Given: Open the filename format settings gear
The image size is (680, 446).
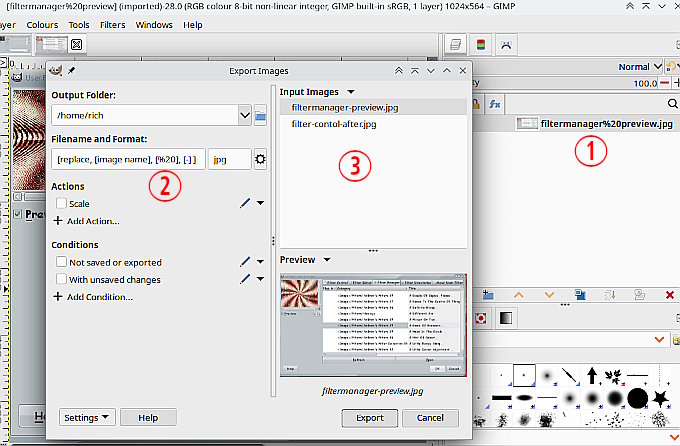Looking at the screenshot, I should (x=260, y=159).
